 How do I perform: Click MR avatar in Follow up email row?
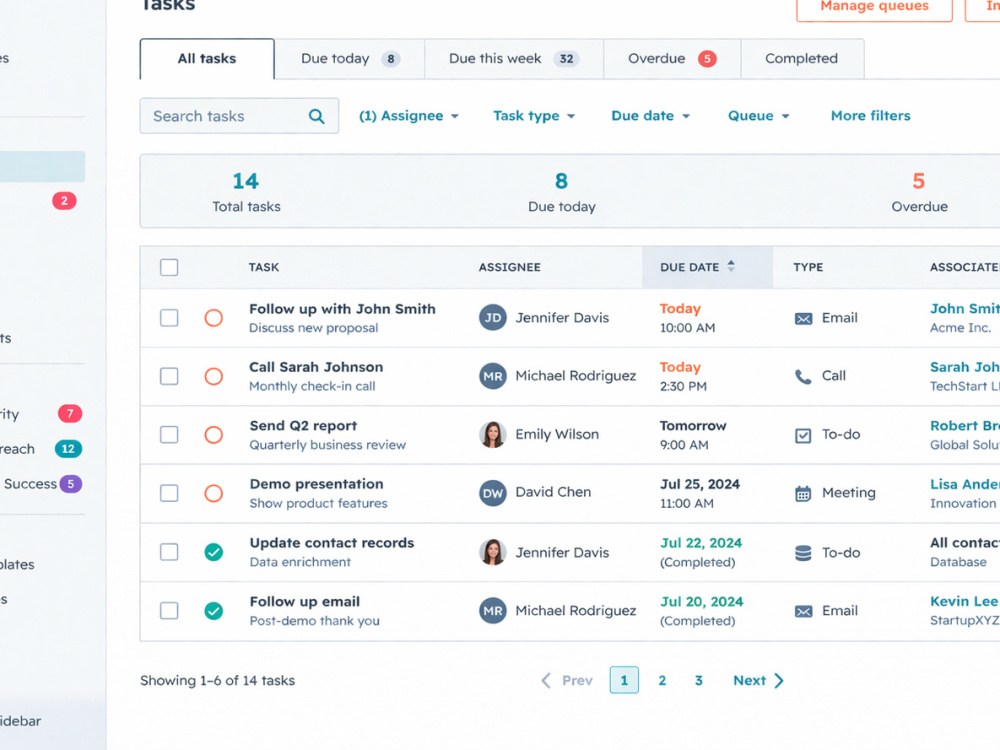tap(492, 611)
